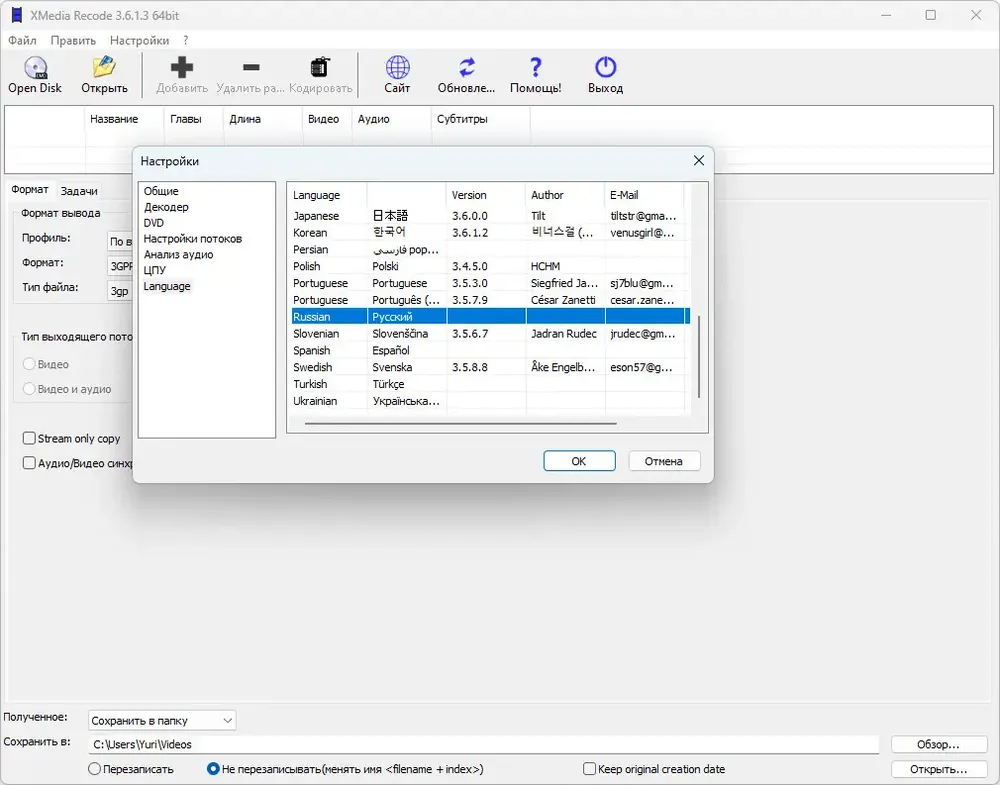This screenshot has width=1000, height=785.
Task: Confirm settings with OK button
Action: pos(579,461)
